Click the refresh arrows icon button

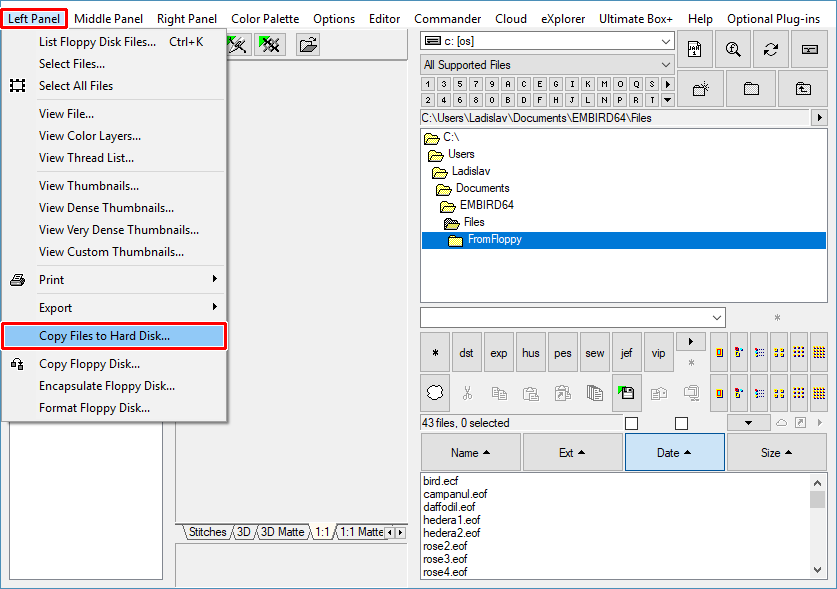tap(770, 50)
